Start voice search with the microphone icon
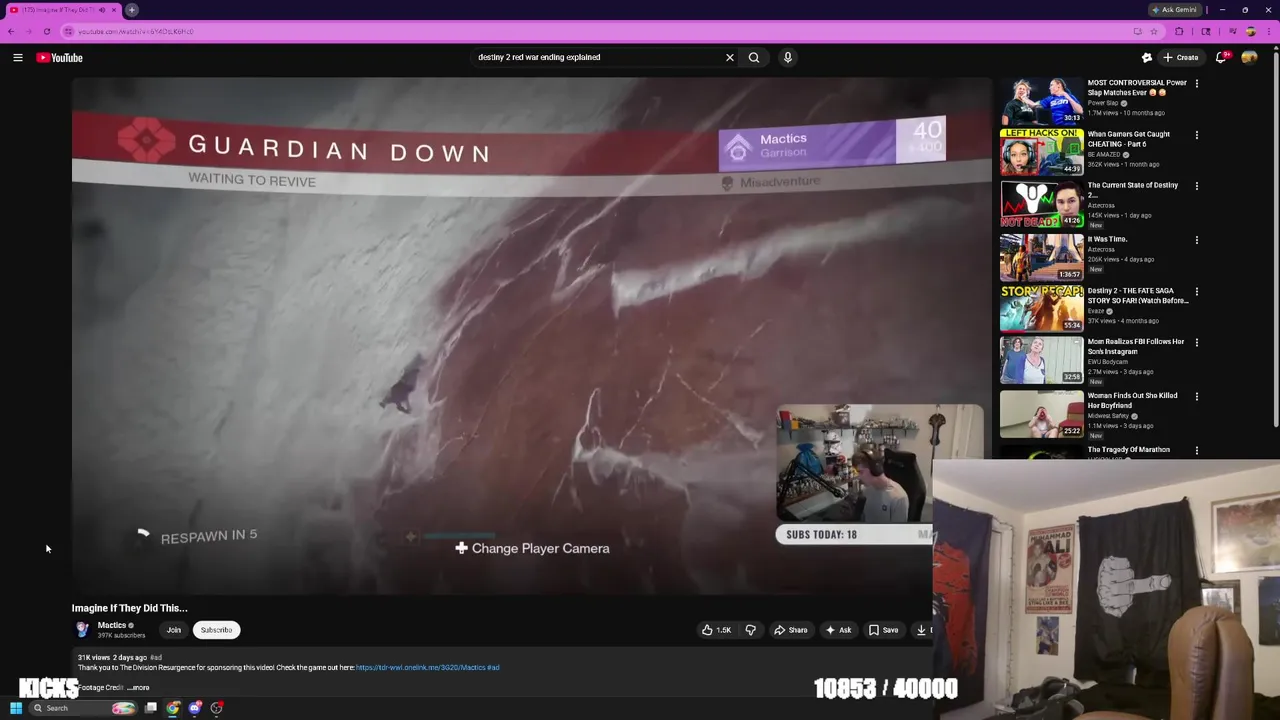 click(x=788, y=57)
